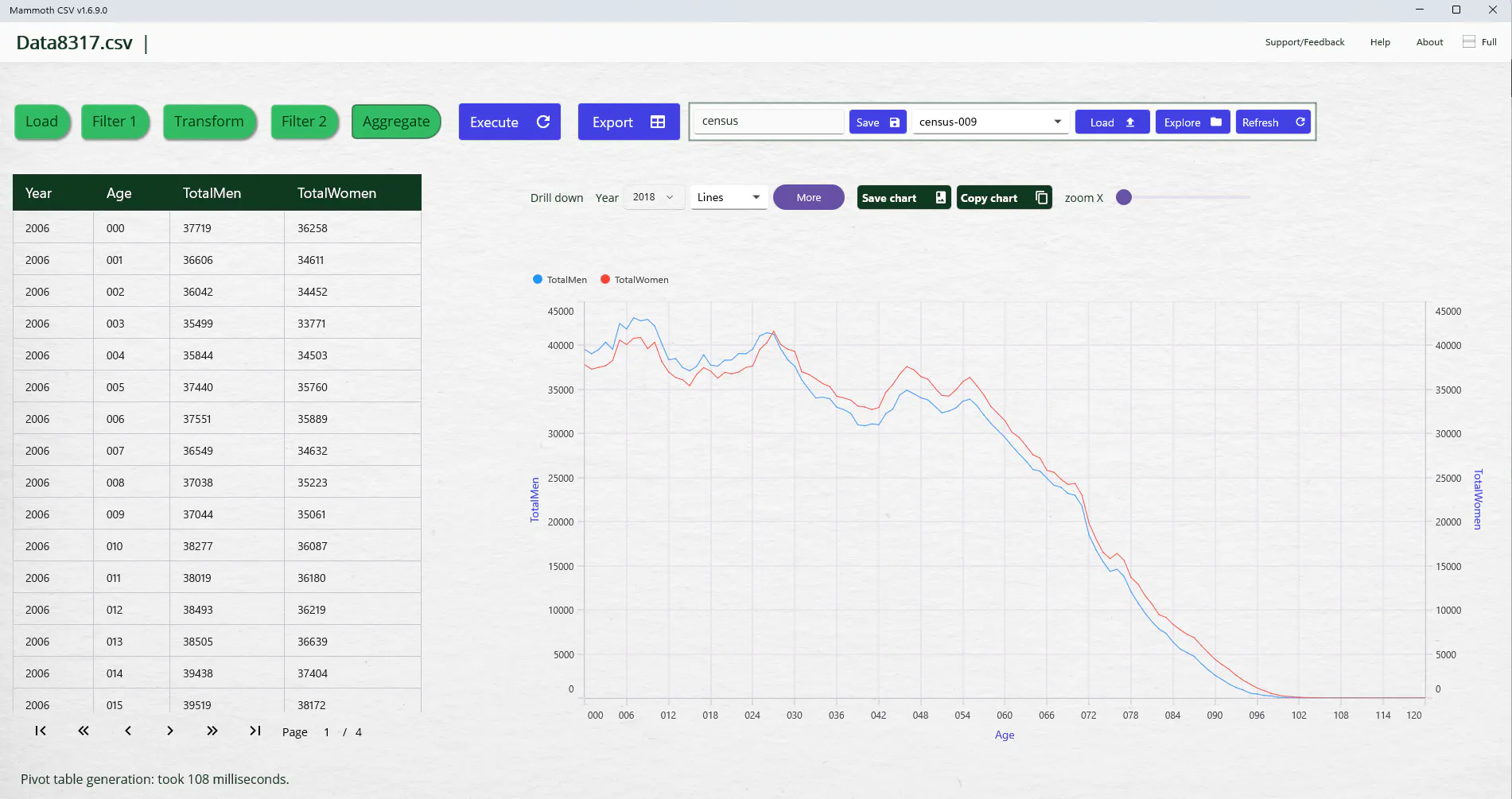Click the Data8317.csv title
Image resolution: width=1512 pixels, height=799 pixels.
click(x=74, y=43)
